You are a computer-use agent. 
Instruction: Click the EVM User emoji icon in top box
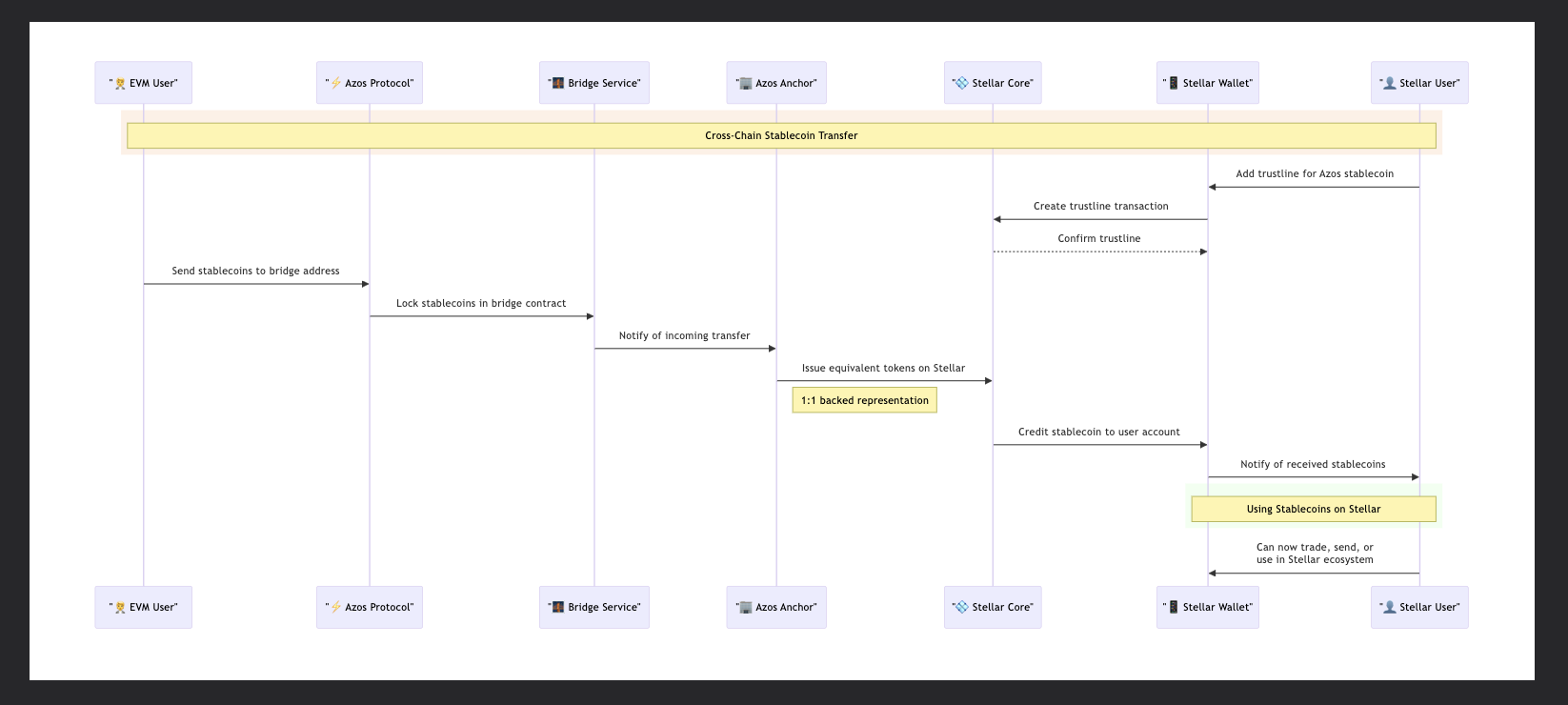click(120, 83)
